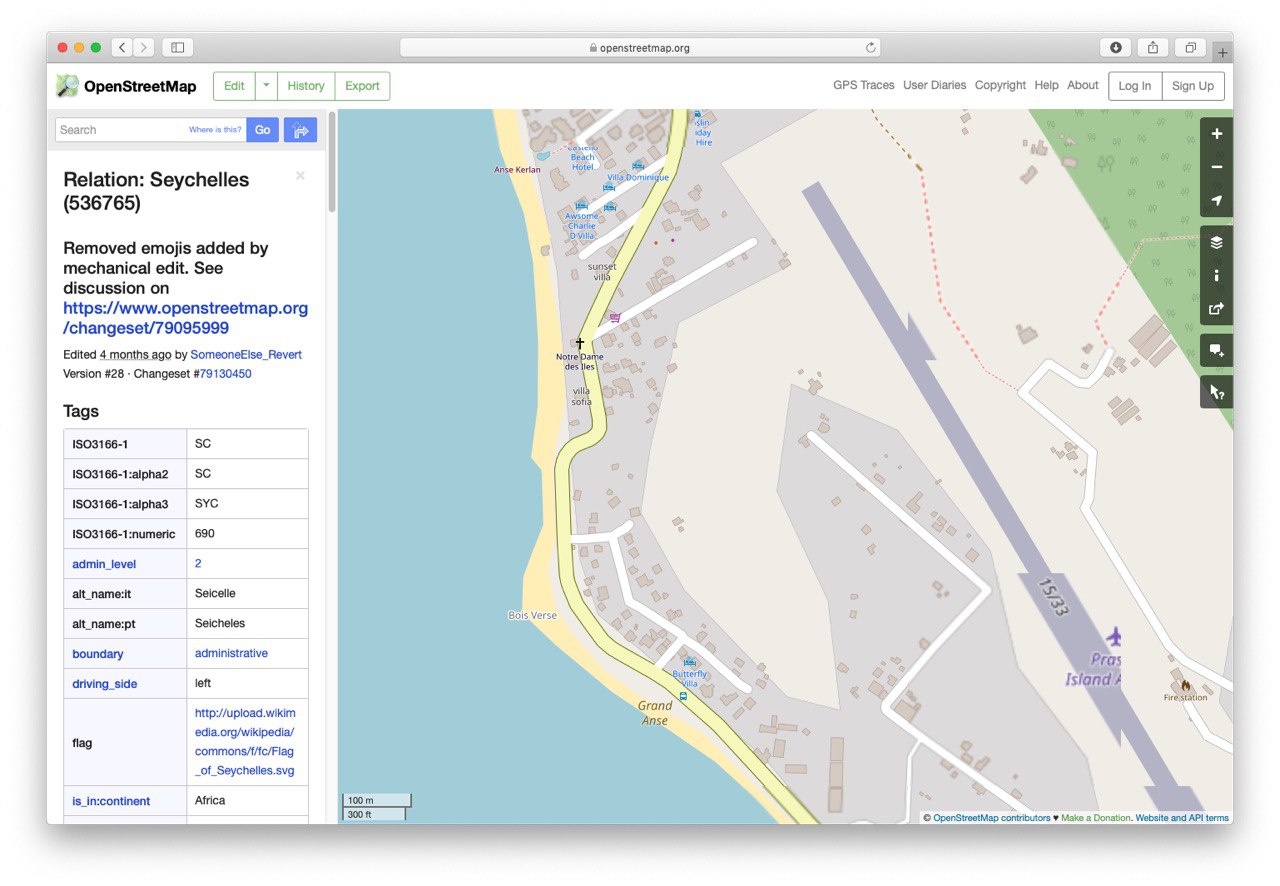
Task: Go forward with Safari's forward arrow
Action: pyautogui.click(x=144, y=47)
